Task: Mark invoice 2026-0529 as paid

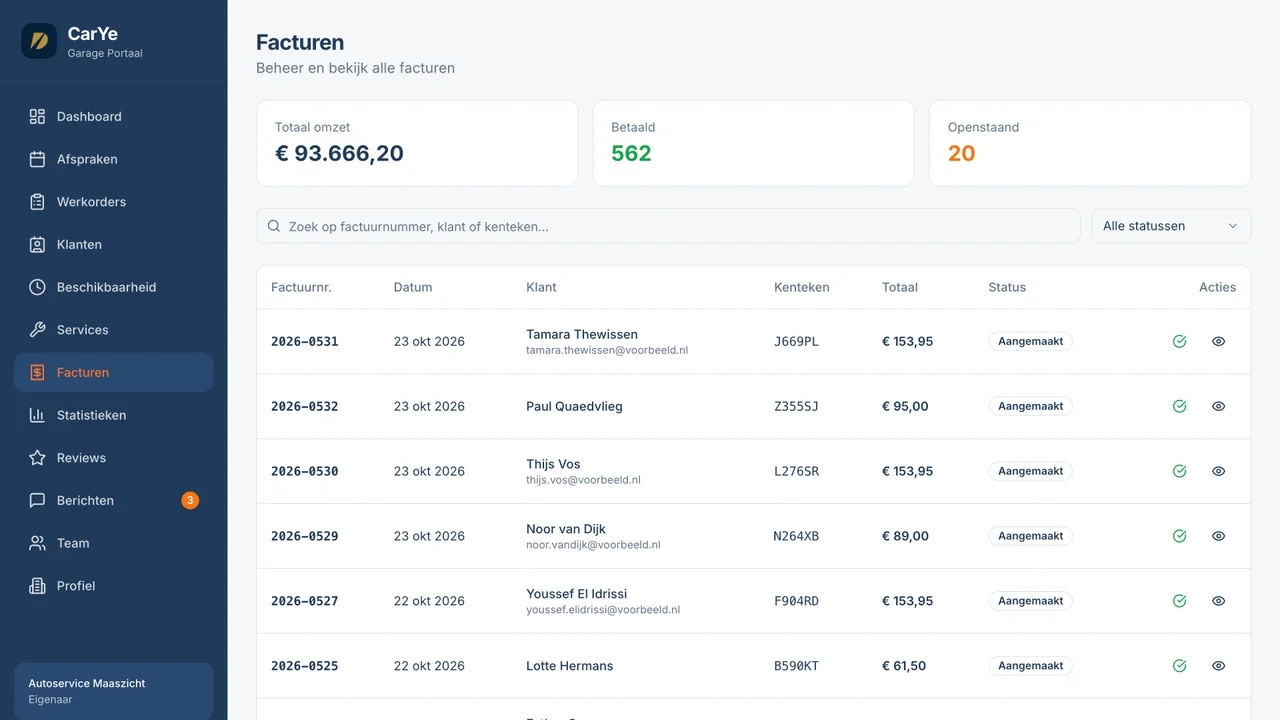Action: click(1180, 536)
